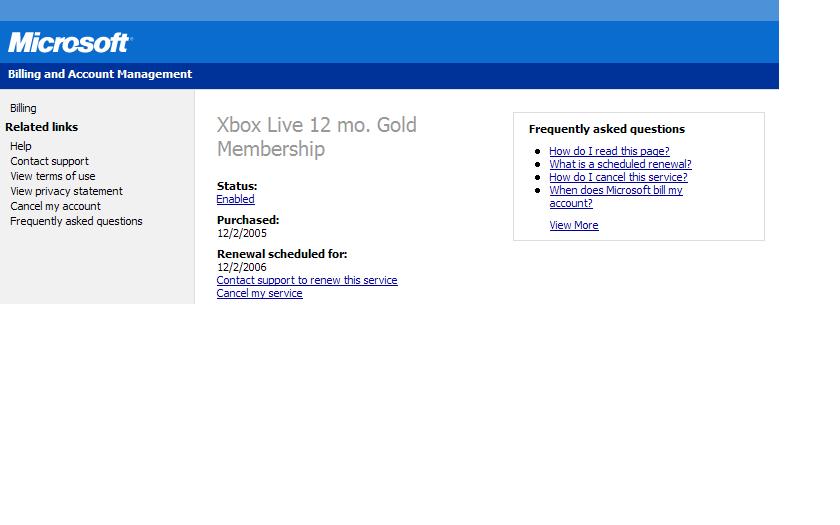
Task: Open sidebar Frequently asked questions link
Action: pyautogui.click(x=76, y=221)
